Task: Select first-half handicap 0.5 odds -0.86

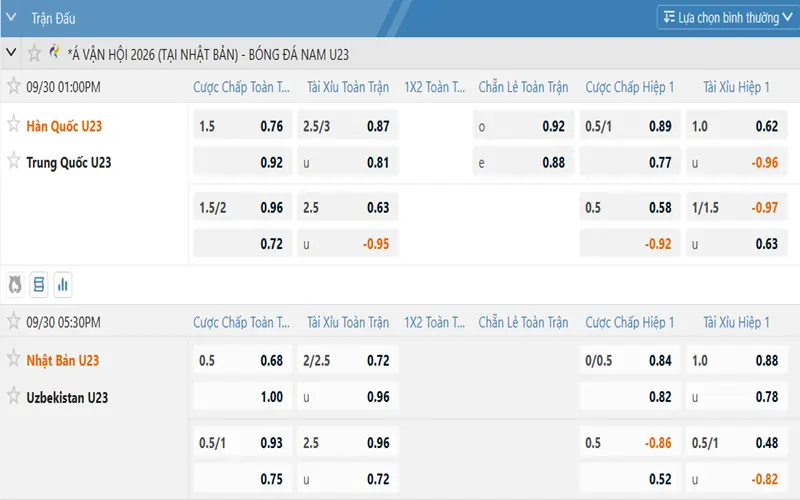Action: point(630,442)
